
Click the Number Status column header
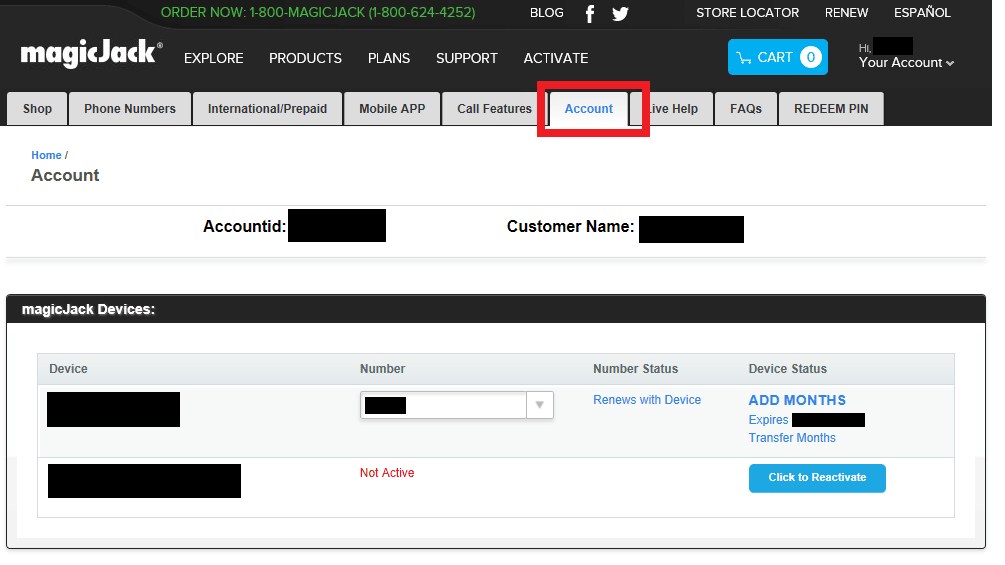tap(635, 369)
